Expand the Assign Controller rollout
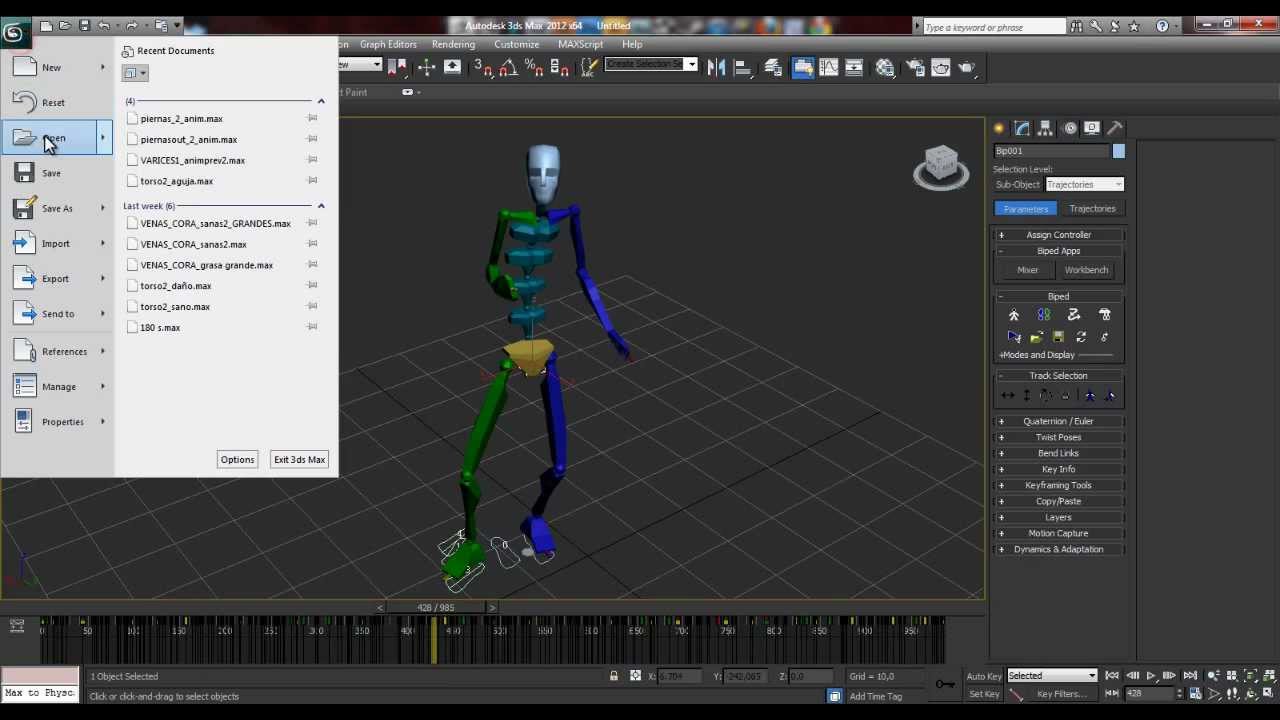 (1058, 235)
